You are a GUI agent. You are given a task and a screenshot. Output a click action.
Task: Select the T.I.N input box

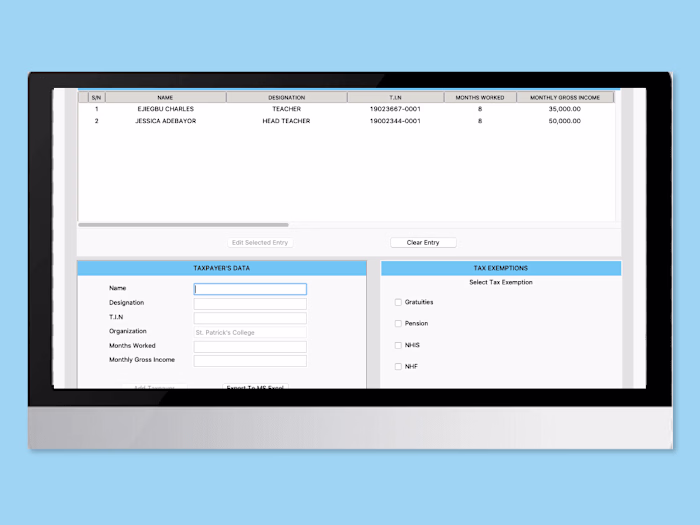[250, 318]
